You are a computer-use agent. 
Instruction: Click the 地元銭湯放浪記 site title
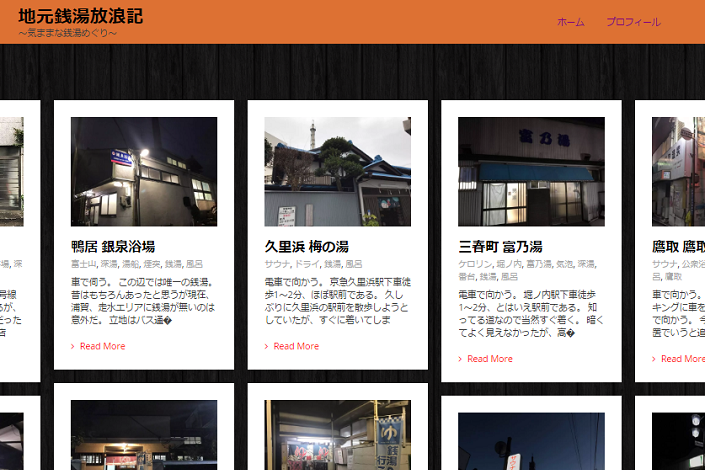[x=80, y=16]
